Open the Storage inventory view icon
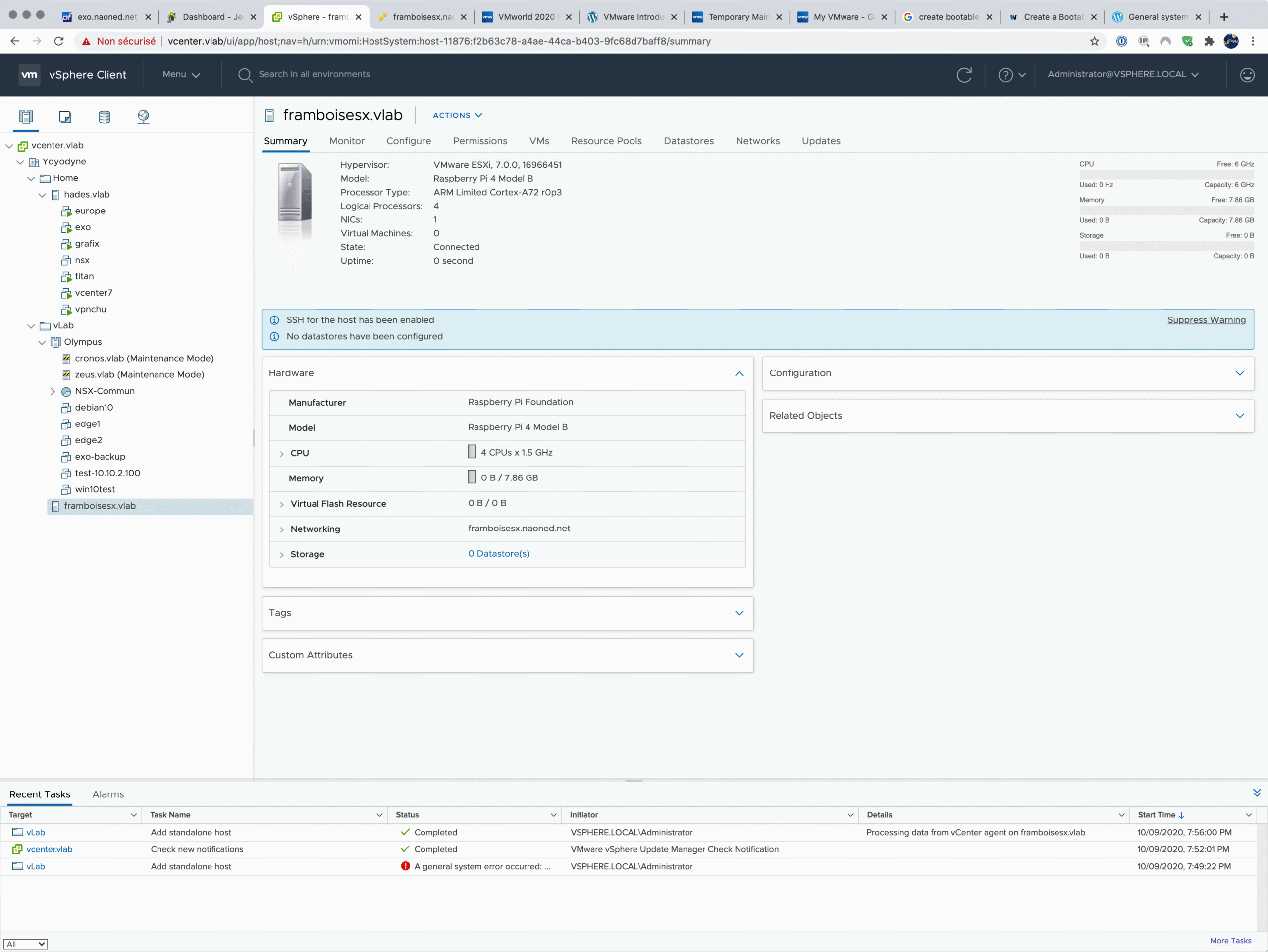The width and height of the screenshot is (1268, 952). tap(105, 117)
